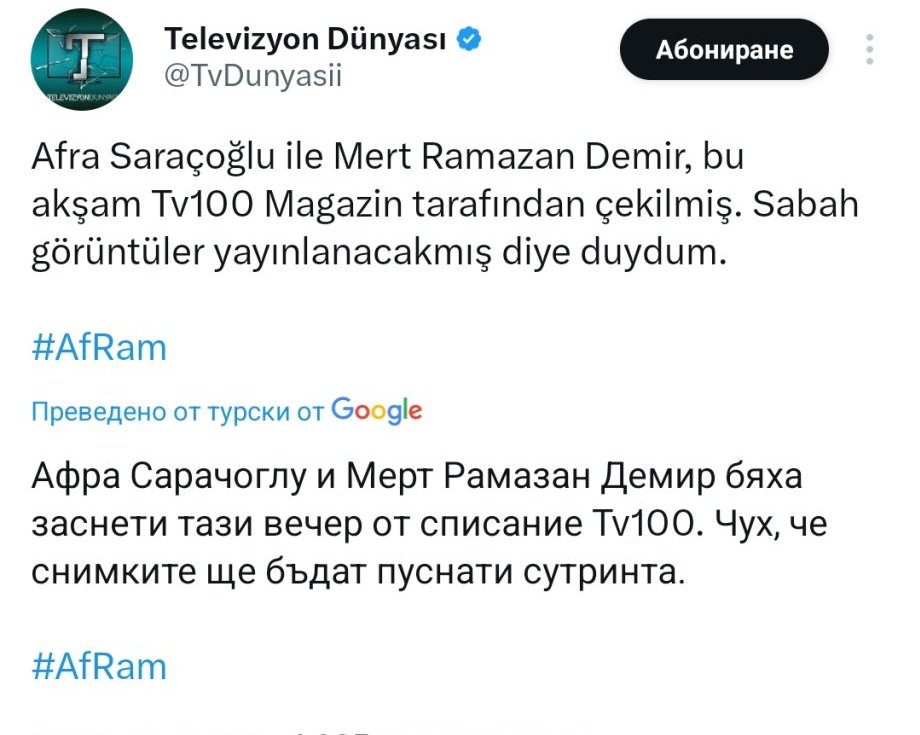This screenshot has height=735, width=920.
Task: Open the #AfRam hashtag under Bulgarian translation
Action: tap(99, 667)
